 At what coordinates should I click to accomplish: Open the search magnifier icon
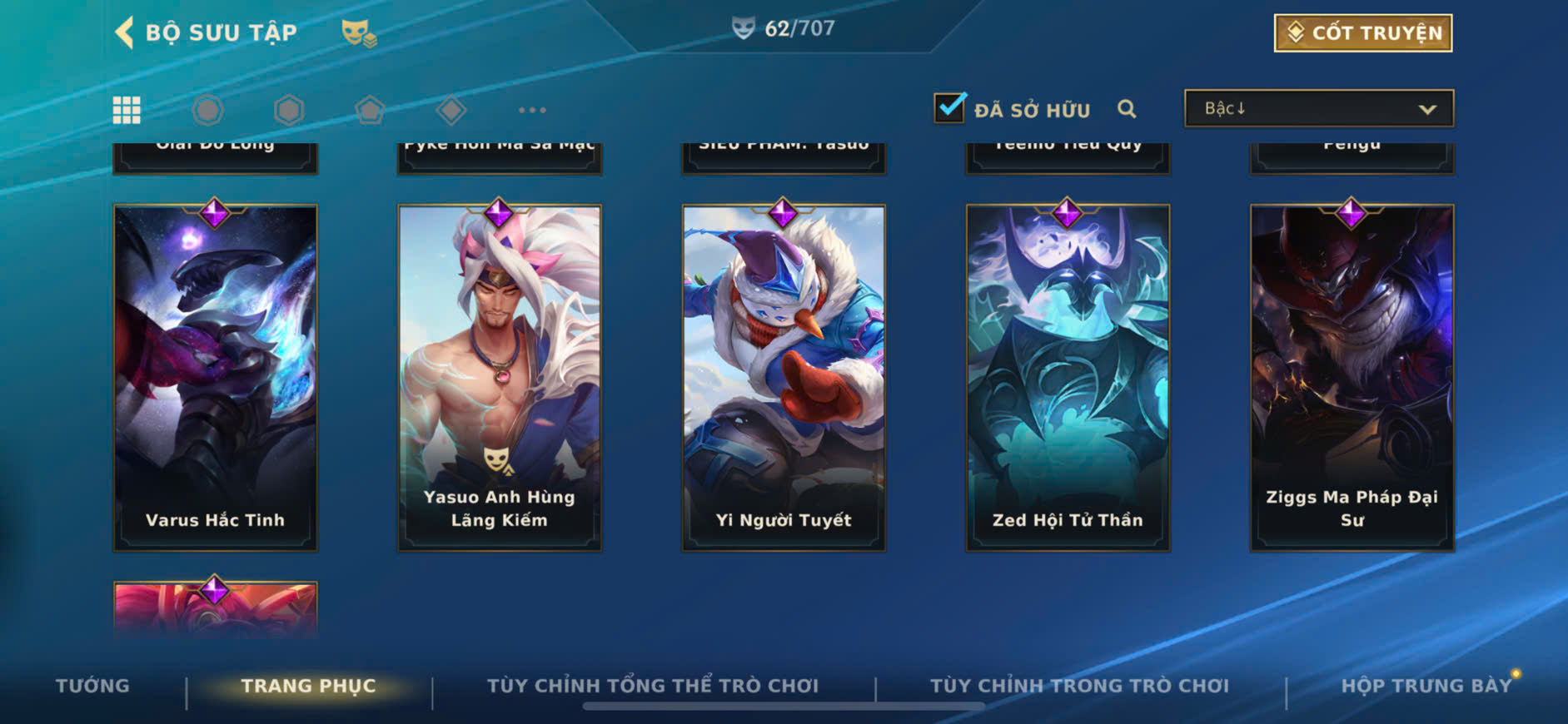[x=1127, y=109]
